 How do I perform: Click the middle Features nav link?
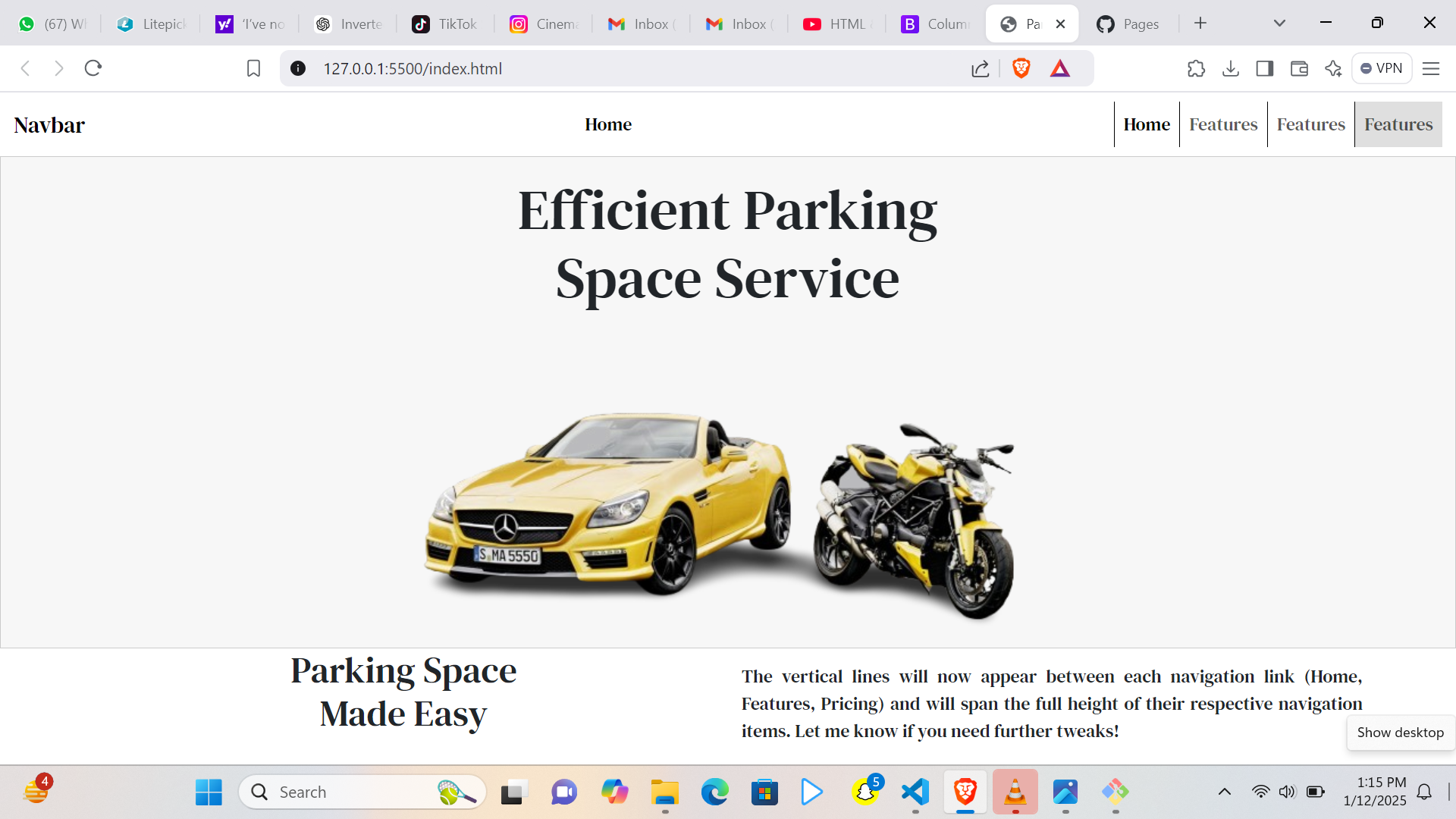[x=1311, y=124]
